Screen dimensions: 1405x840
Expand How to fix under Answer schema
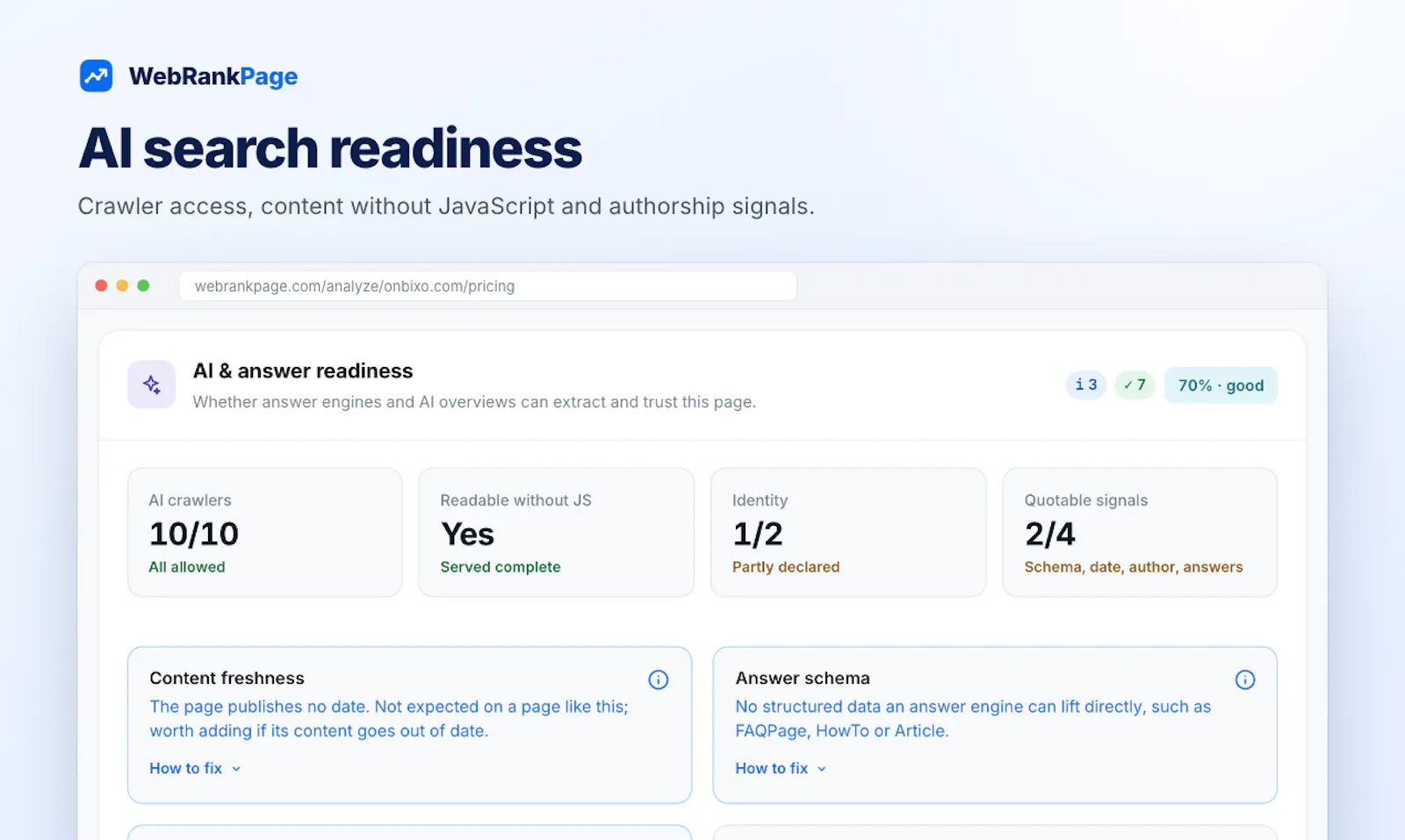[781, 768]
